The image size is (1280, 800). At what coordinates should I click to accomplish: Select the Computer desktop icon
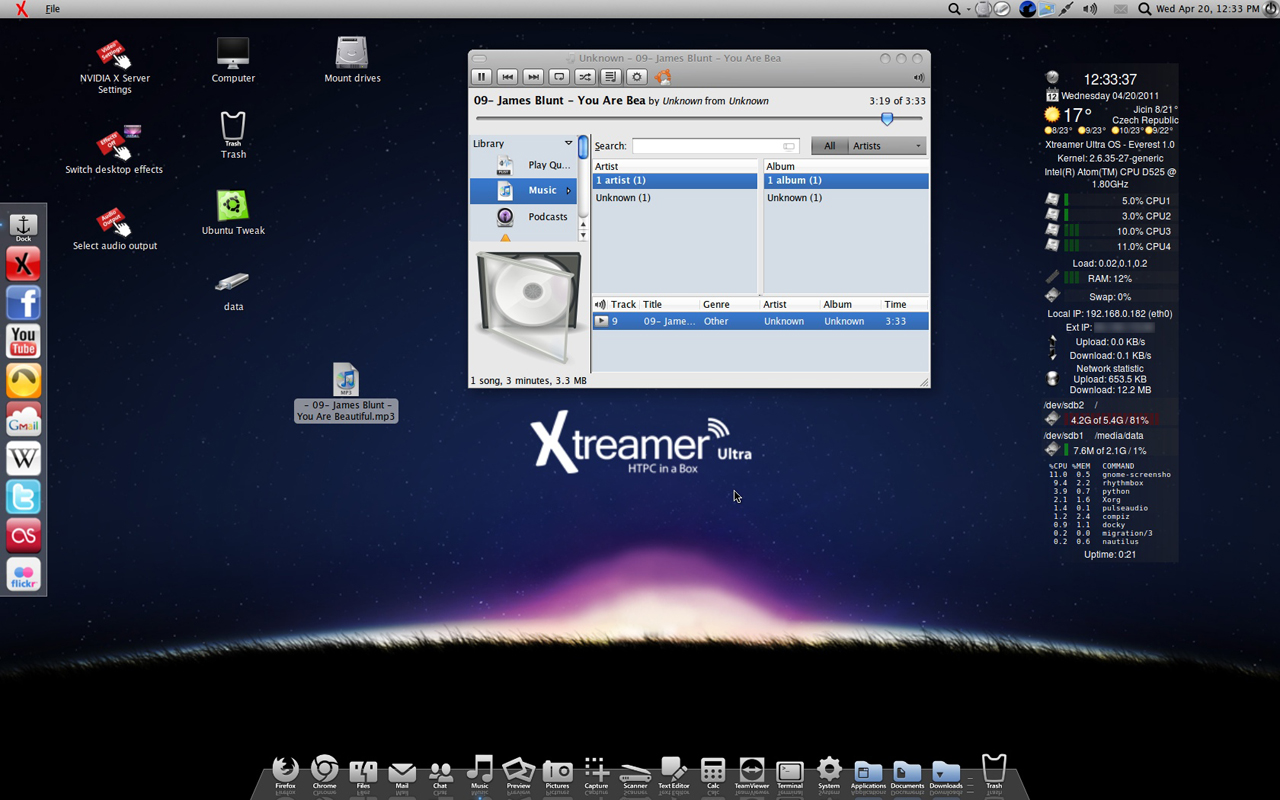pyautogui.click(x=233, y=60)
